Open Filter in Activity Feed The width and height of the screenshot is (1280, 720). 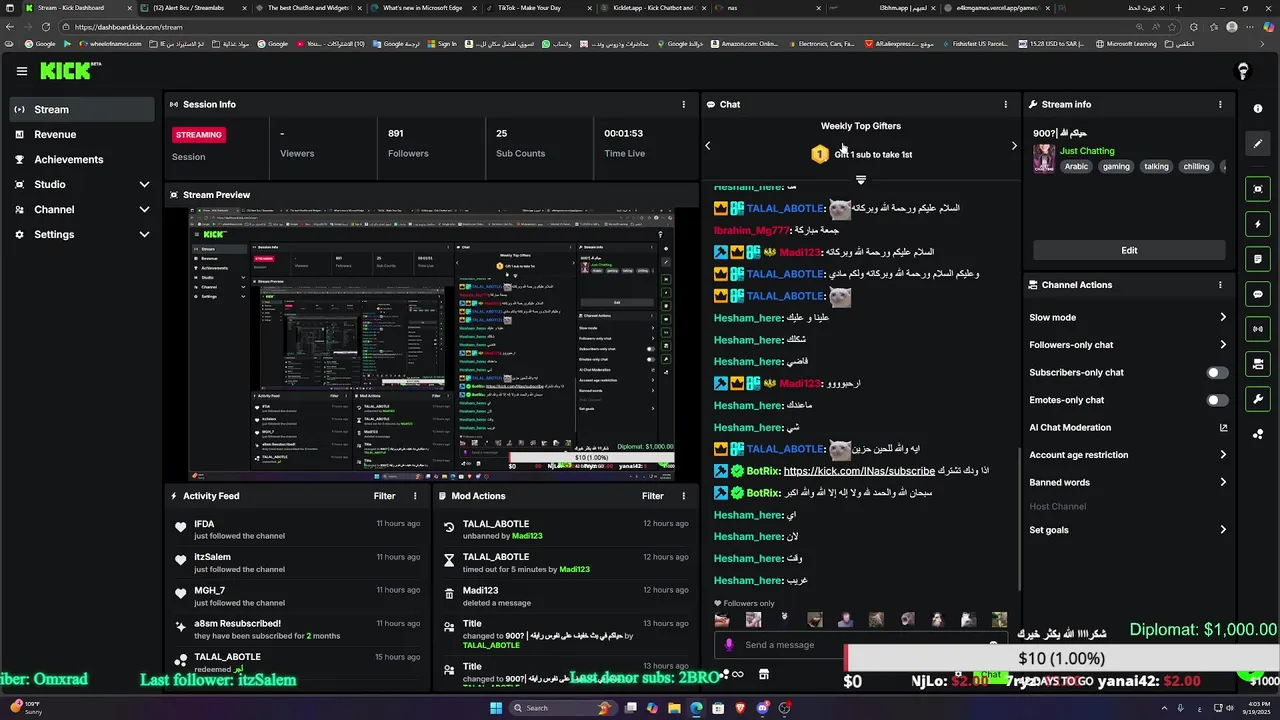(385, 496)
